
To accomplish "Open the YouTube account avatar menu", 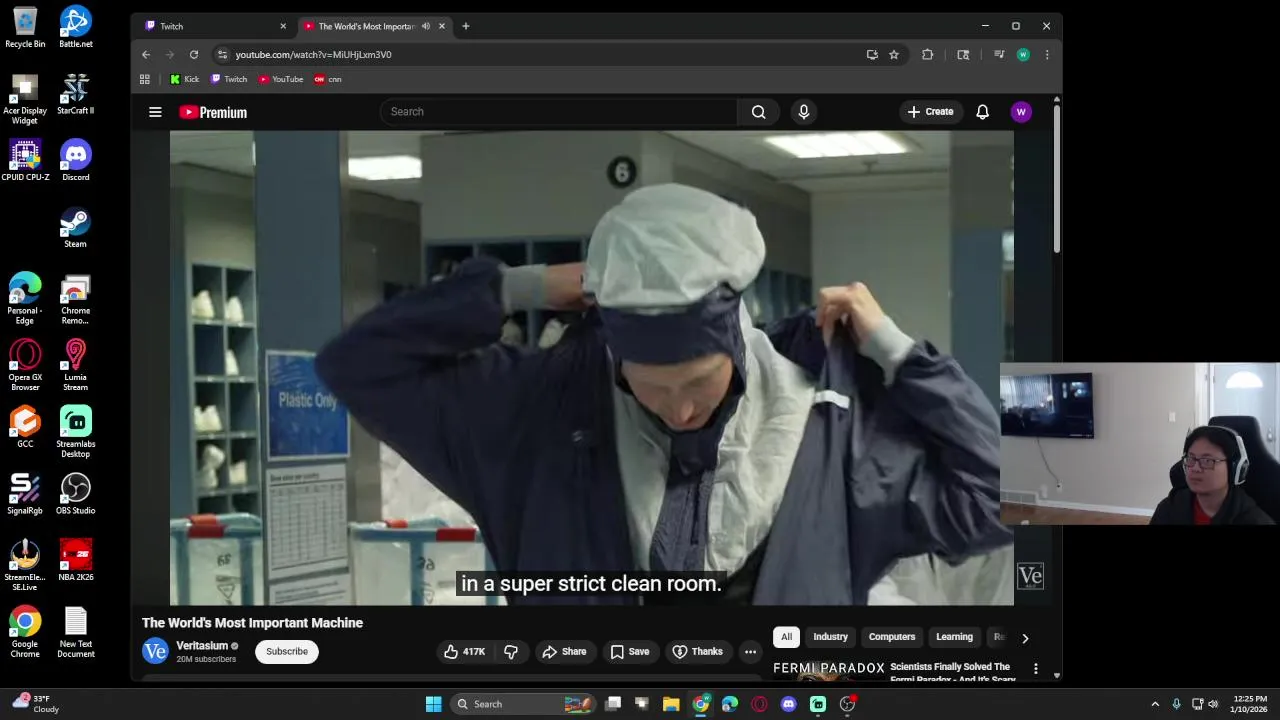I will click(1021, 112).
